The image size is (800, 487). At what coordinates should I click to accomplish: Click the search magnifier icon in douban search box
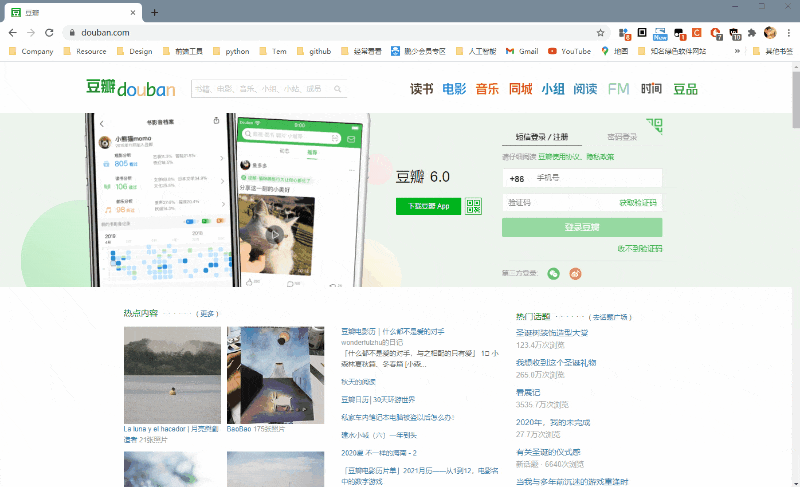(338, 89)
